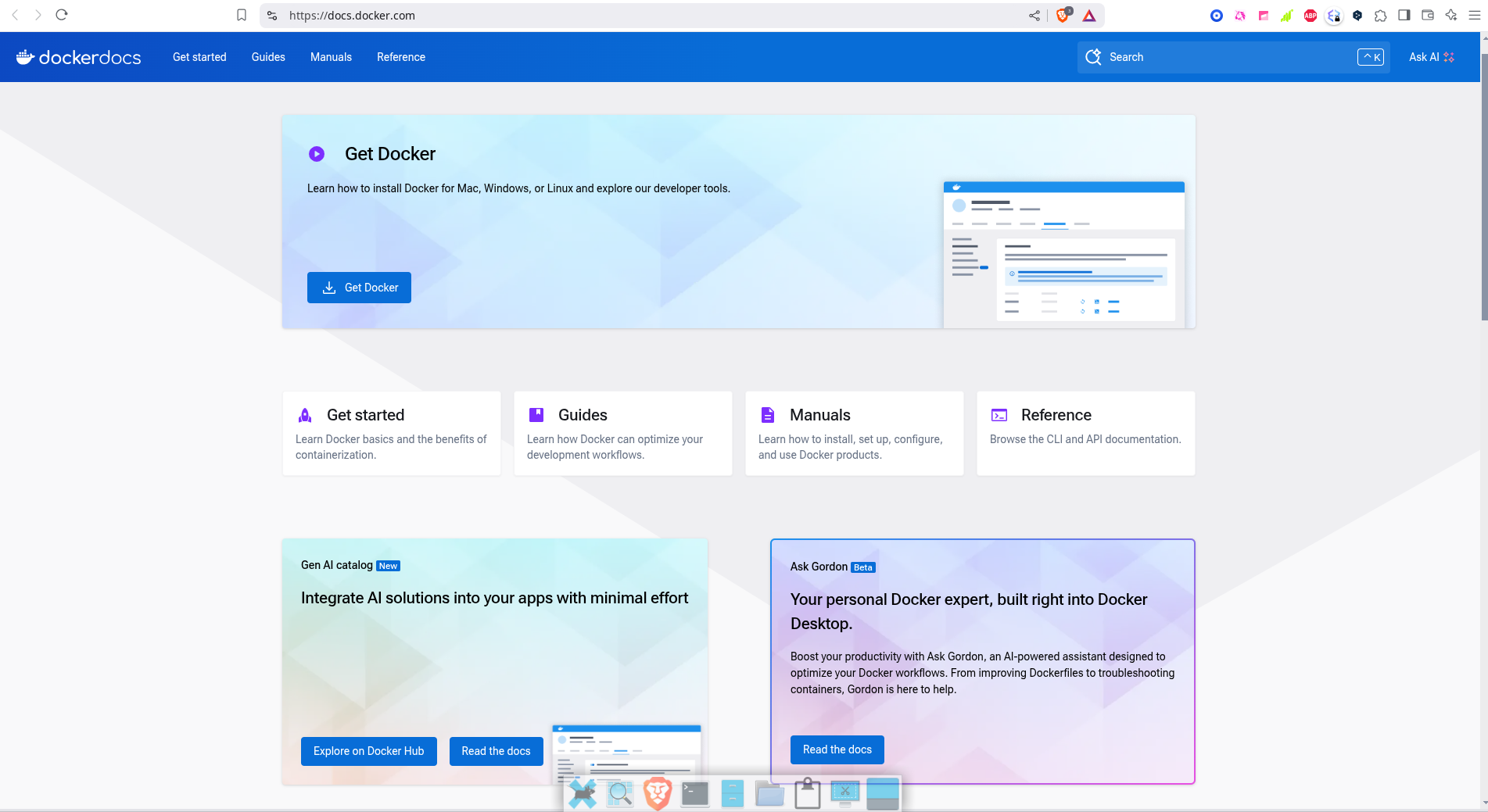Click the vertical page scrollbar thumb
1488x812 pixels.
coord(1484,188)
